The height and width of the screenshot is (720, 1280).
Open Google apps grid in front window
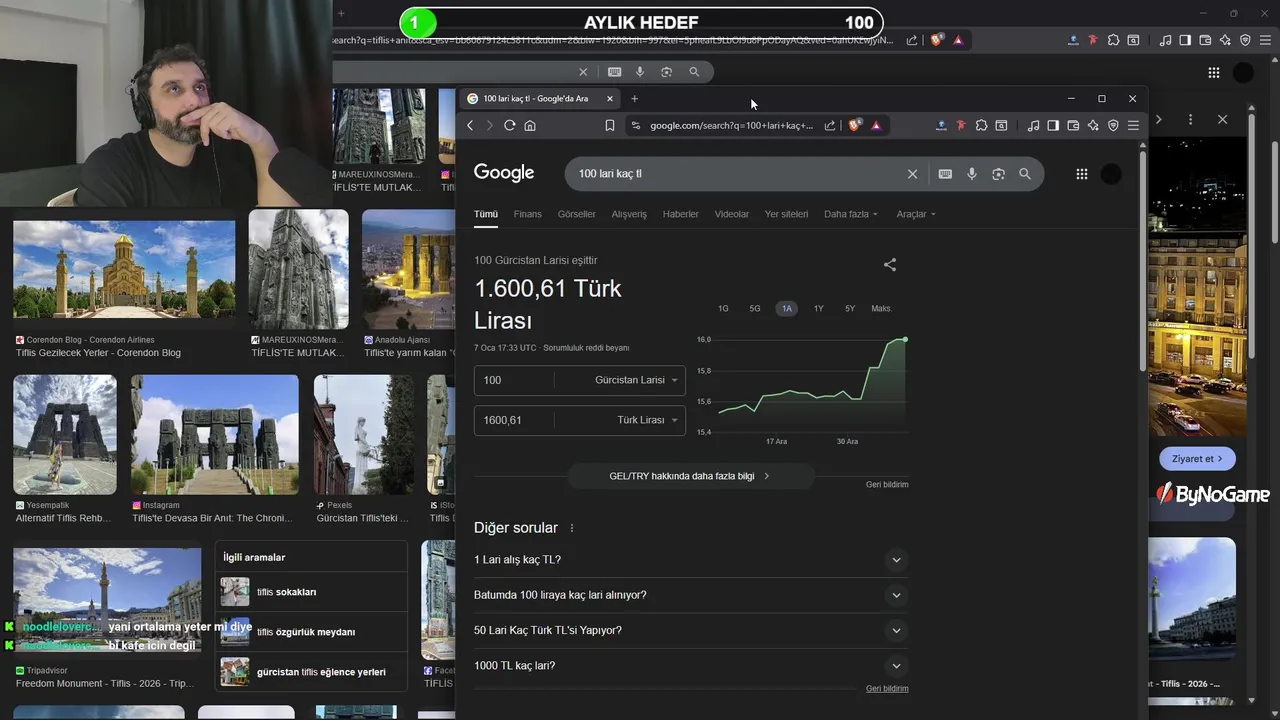[x=1081, y=174]
